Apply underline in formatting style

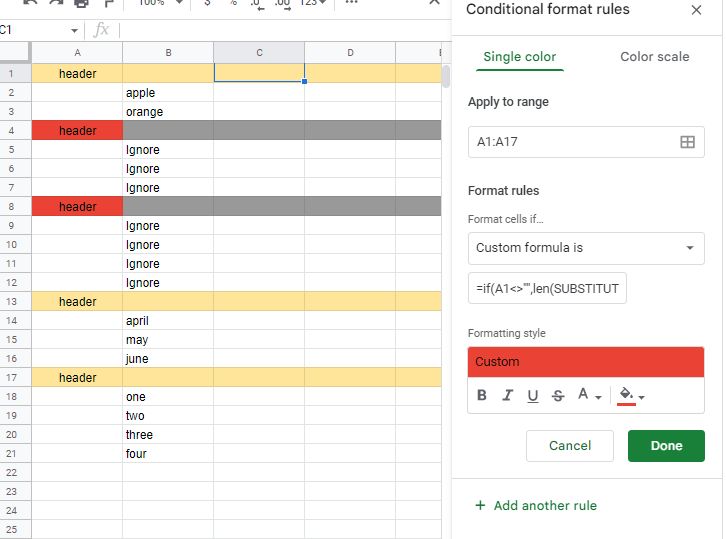(532, 395)
